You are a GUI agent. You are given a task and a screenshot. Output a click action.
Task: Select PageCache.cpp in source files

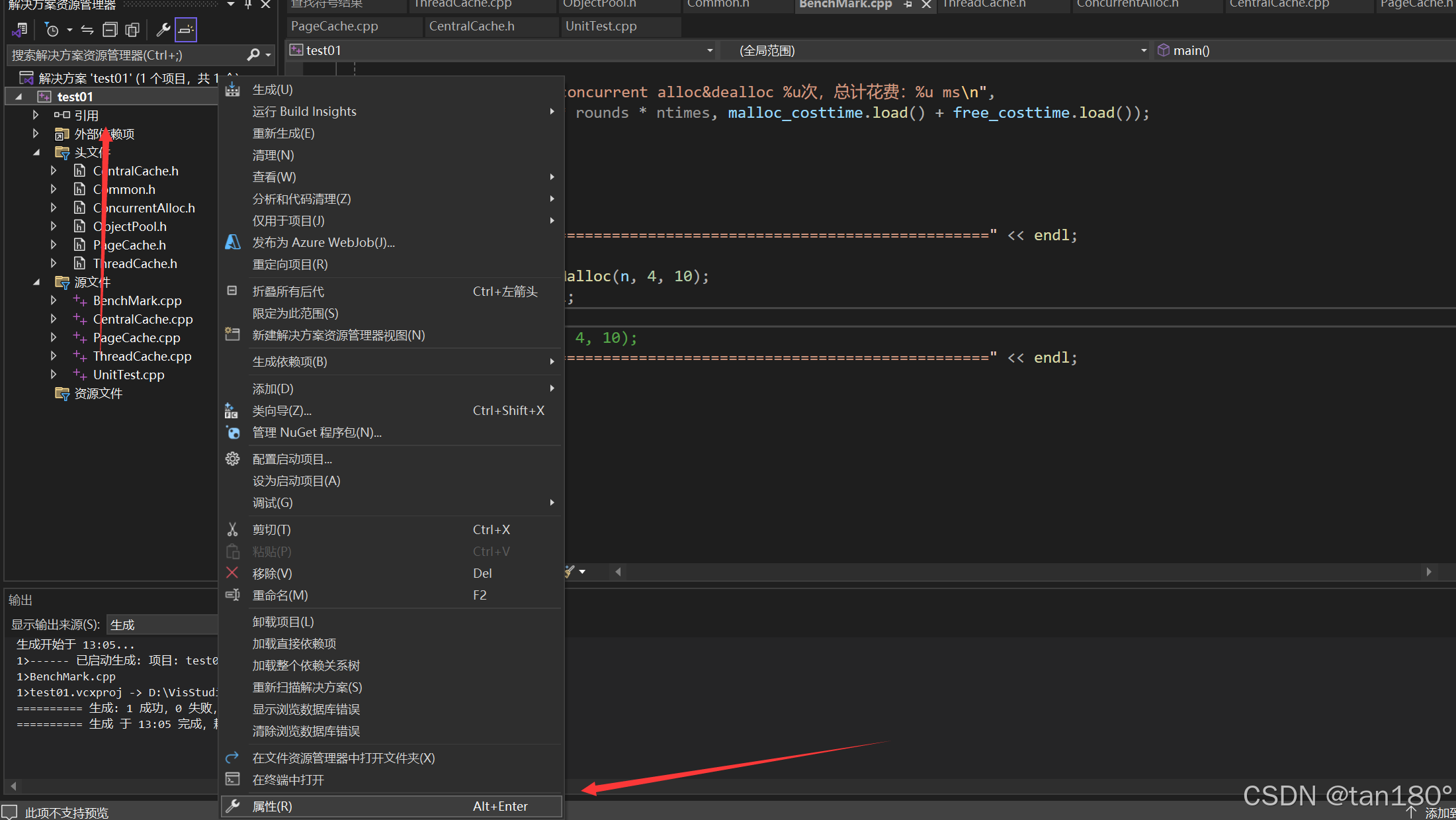[x=136, y=338]
